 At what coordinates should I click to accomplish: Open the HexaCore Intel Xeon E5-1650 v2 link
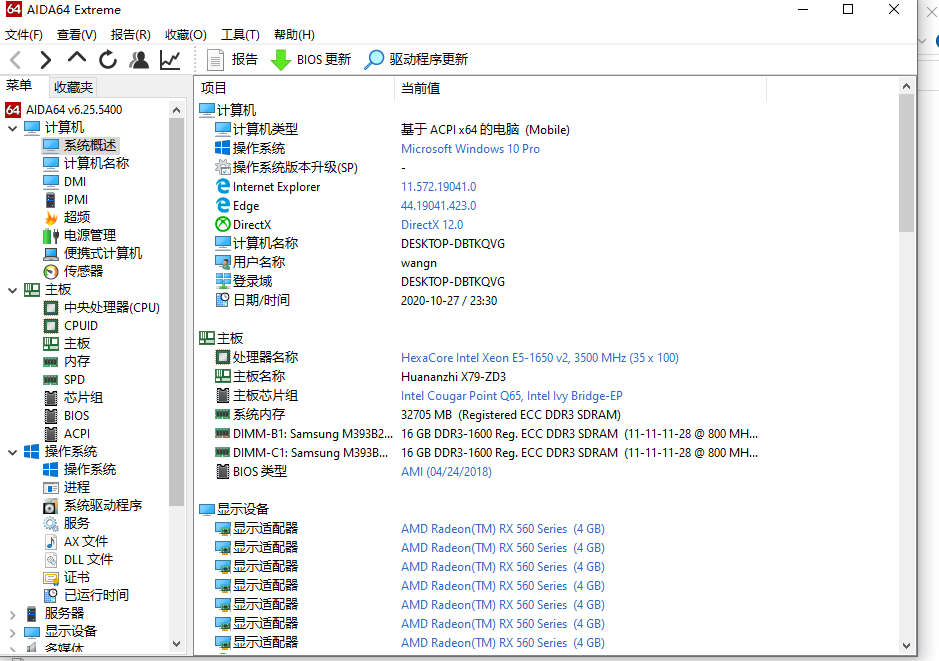[540, 358]
